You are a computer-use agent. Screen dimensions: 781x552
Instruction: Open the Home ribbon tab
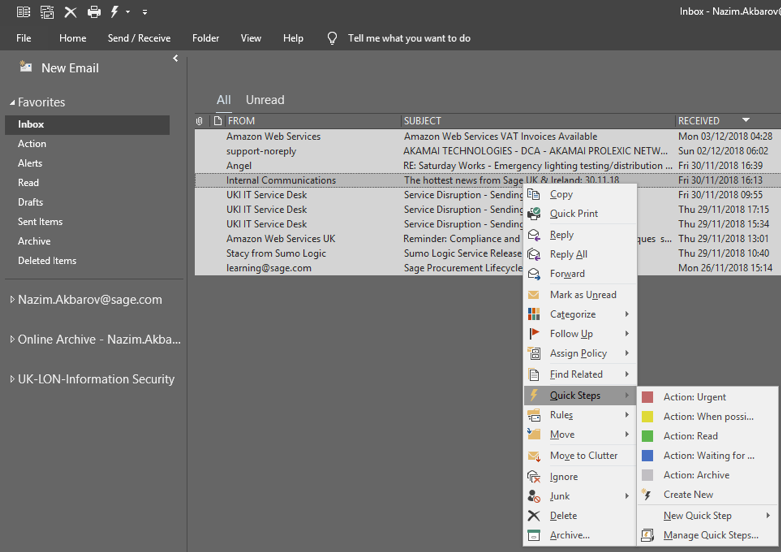tap(73, 38)
